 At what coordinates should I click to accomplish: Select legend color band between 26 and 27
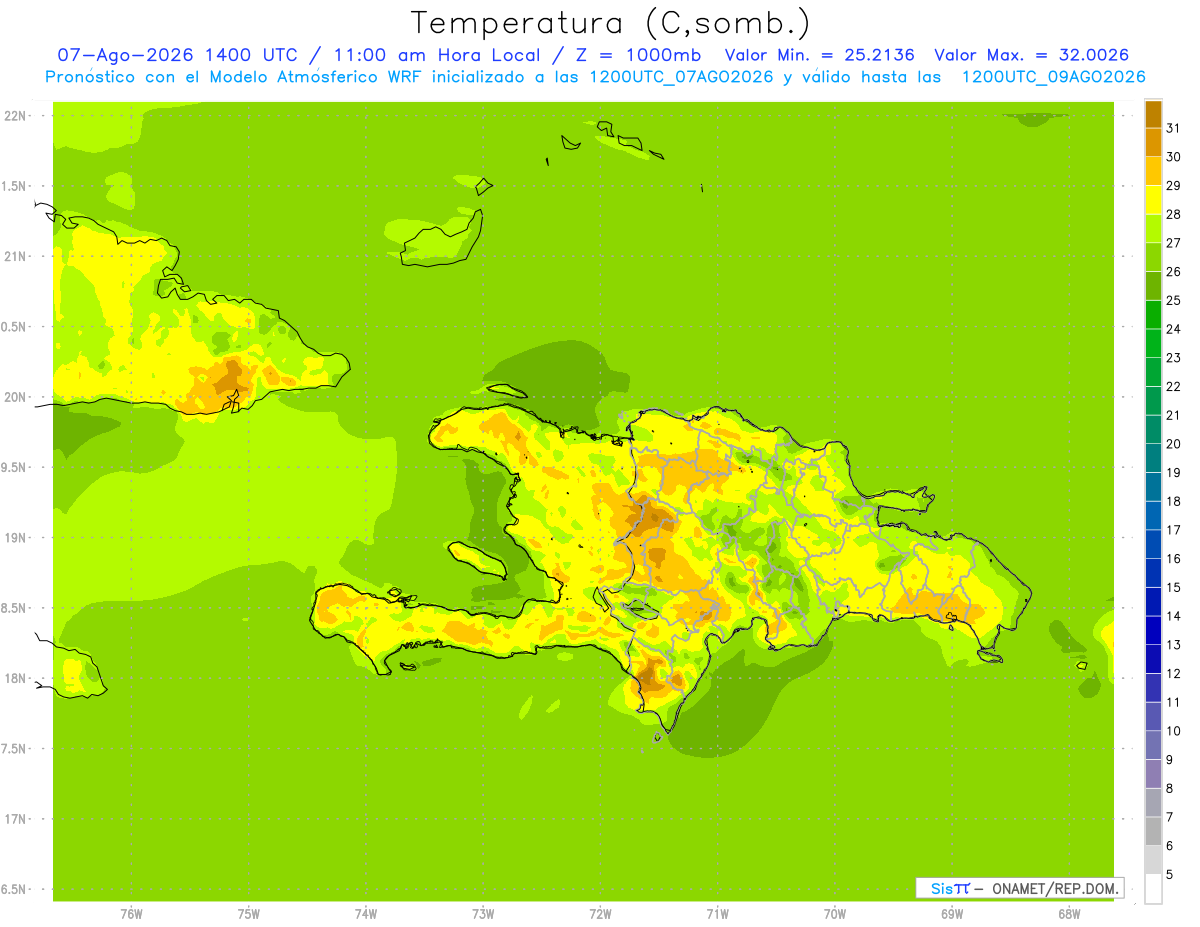pos(1153,257)
